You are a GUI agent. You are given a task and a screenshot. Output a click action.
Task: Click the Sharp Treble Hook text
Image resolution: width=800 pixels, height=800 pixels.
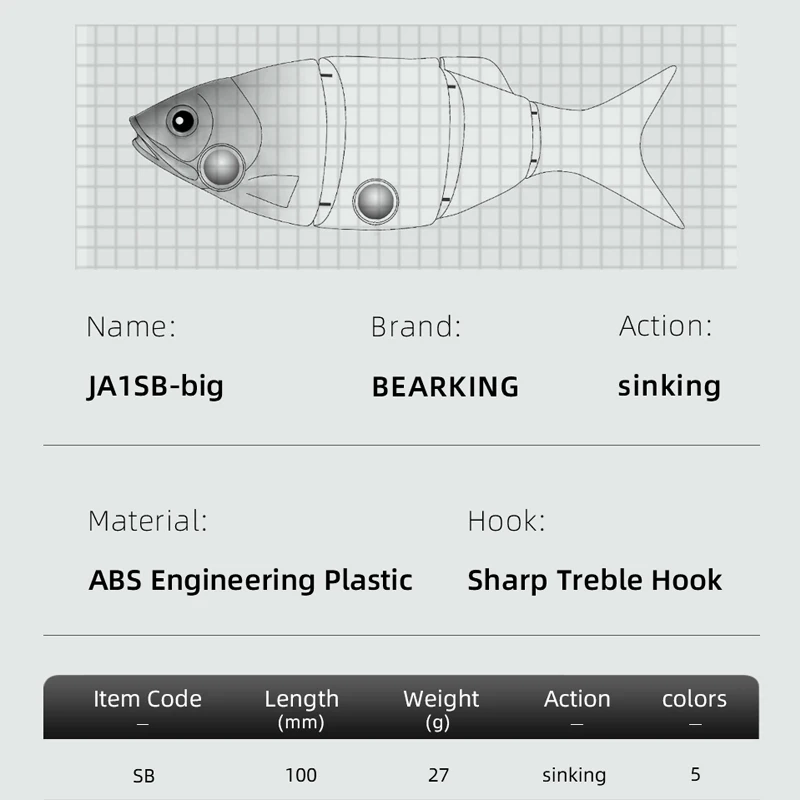pyautogui.click(x=594, y=580)
